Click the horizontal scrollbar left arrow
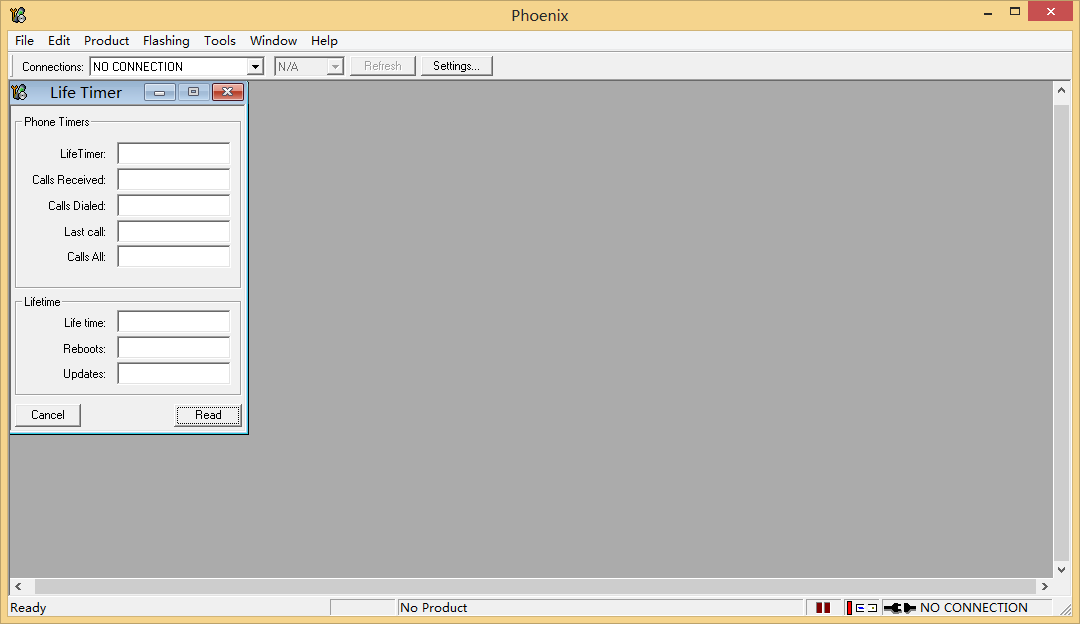 pyautogui.click(x=19, y=586)
